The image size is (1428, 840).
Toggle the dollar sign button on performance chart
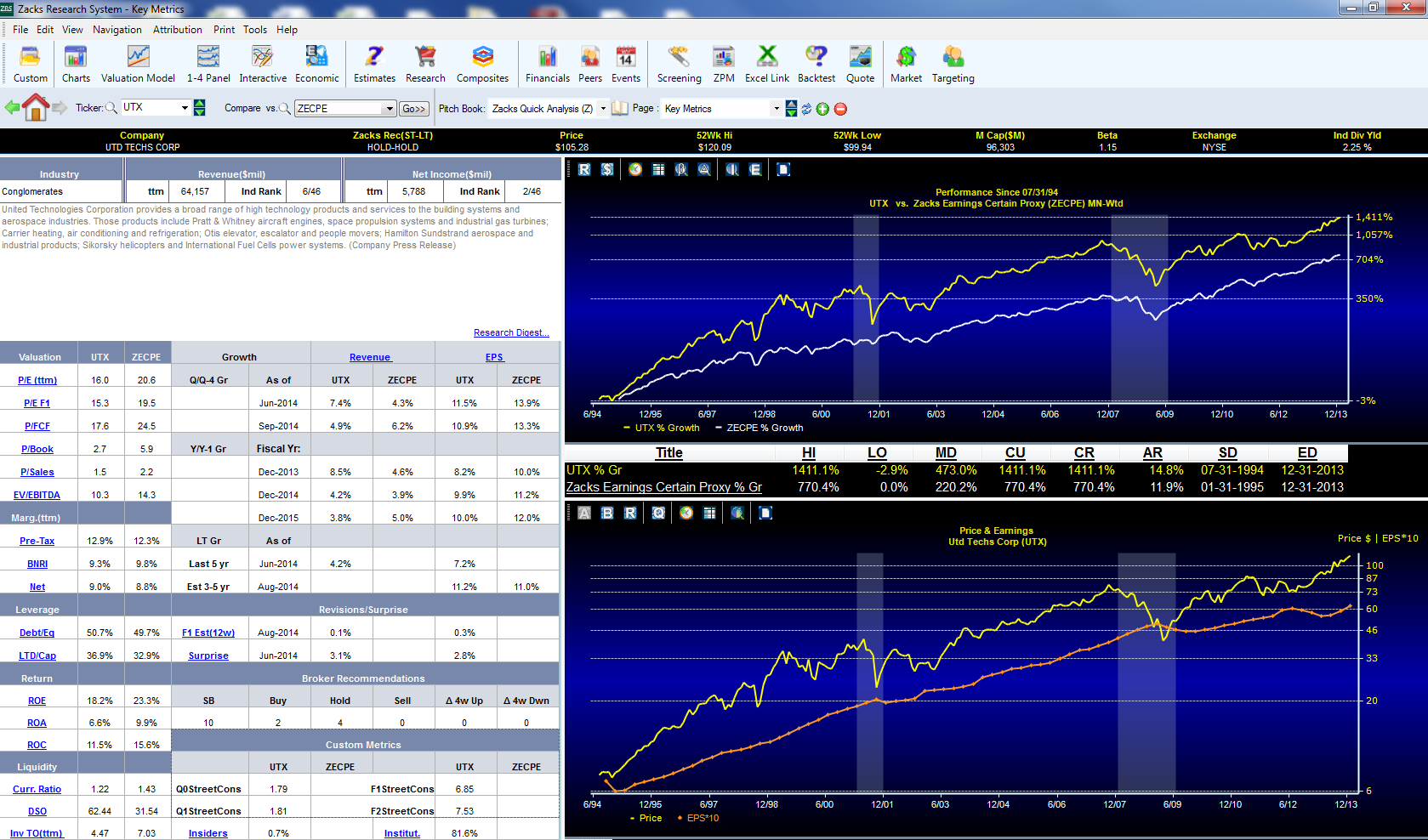[x=607, y=169]
